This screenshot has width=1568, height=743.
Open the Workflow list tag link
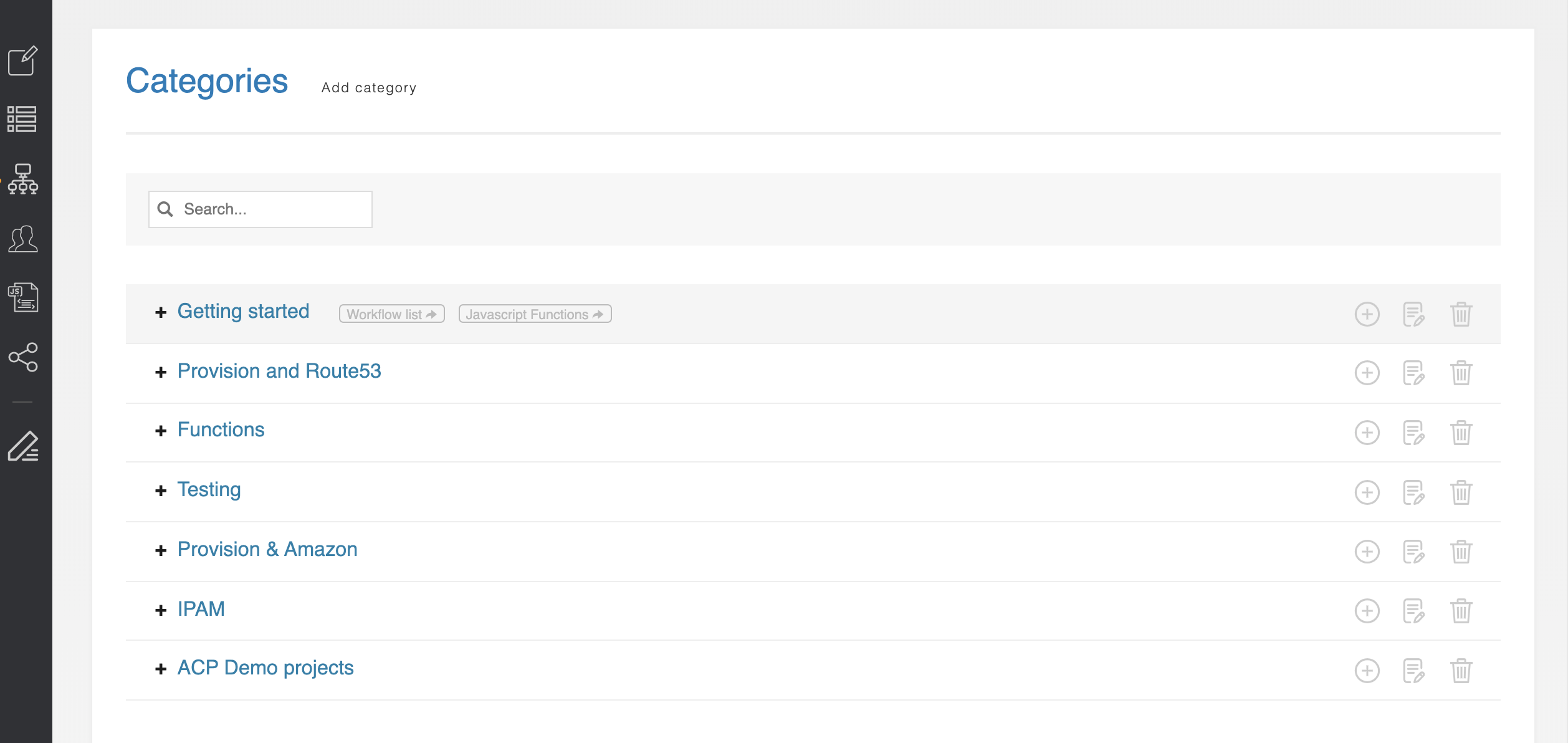[391, 314]
